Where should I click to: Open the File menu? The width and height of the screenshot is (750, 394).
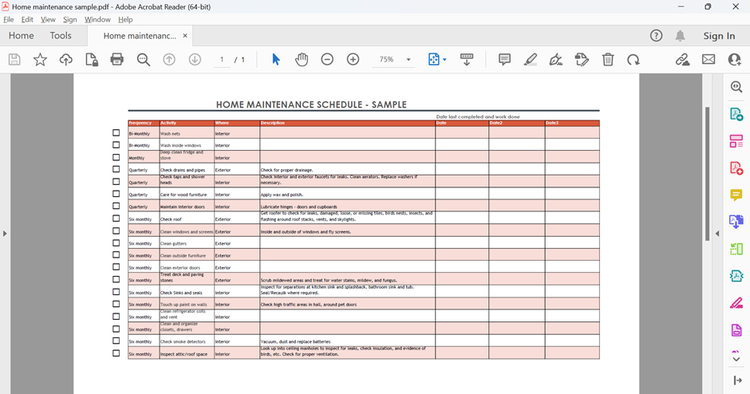pyautogui.click(x=9, y=20)
